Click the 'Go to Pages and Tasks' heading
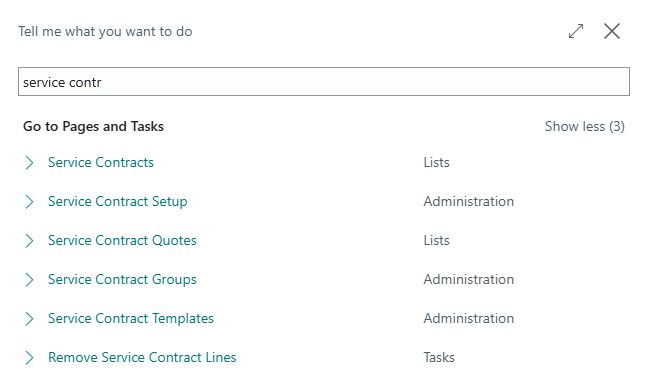The width and height of the screenshot is (645, 375). [93, 126]
